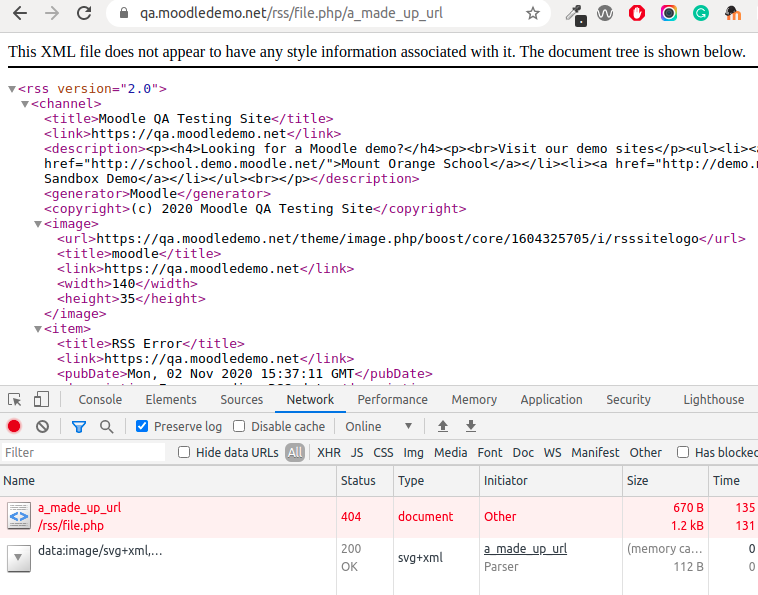
Task: Sort by the Size column header
Action: [666, 481]
